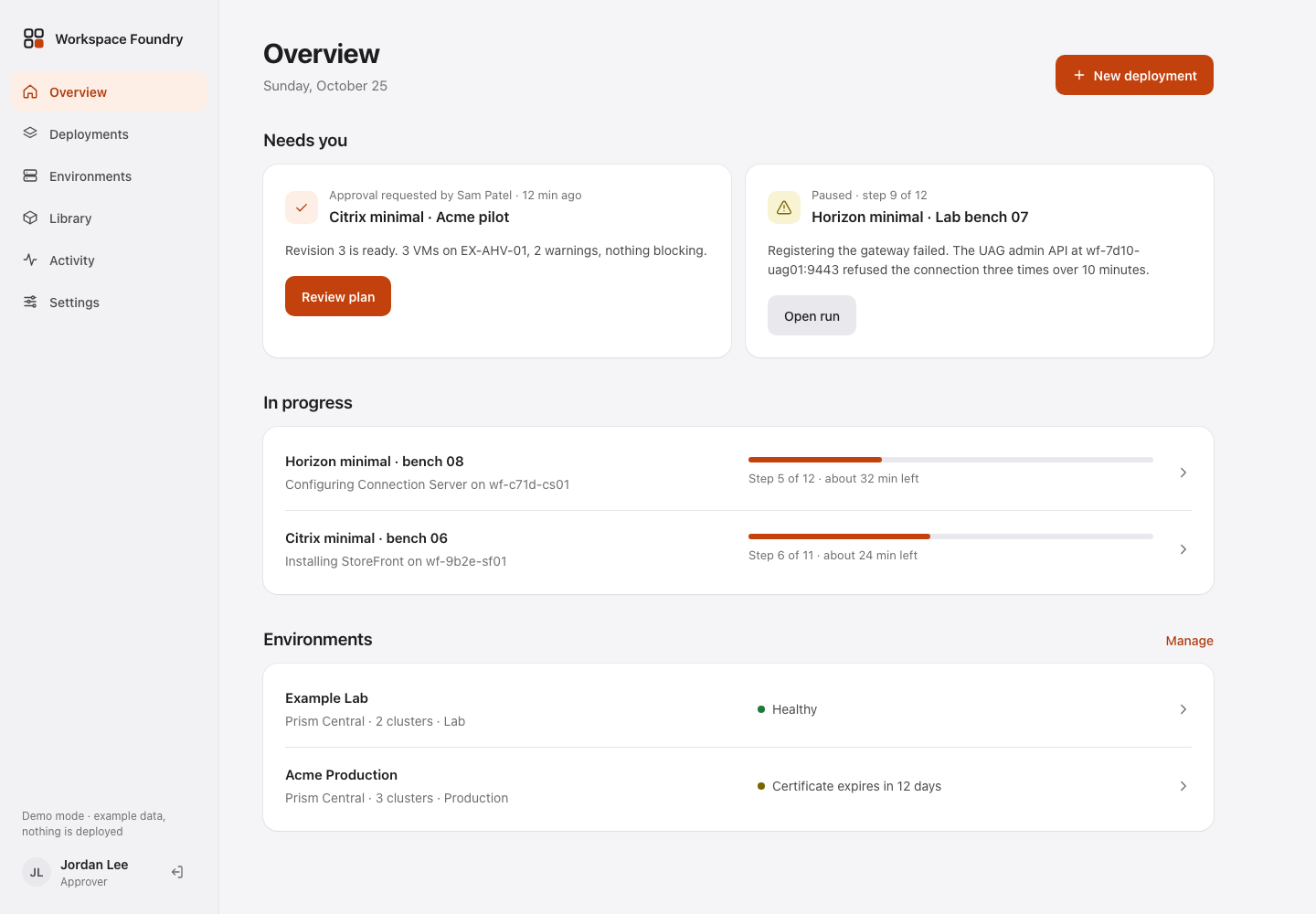Click the Workspace Foundry brand name
The height and width of the screenshot is (914, 1316).
point(119,39)
